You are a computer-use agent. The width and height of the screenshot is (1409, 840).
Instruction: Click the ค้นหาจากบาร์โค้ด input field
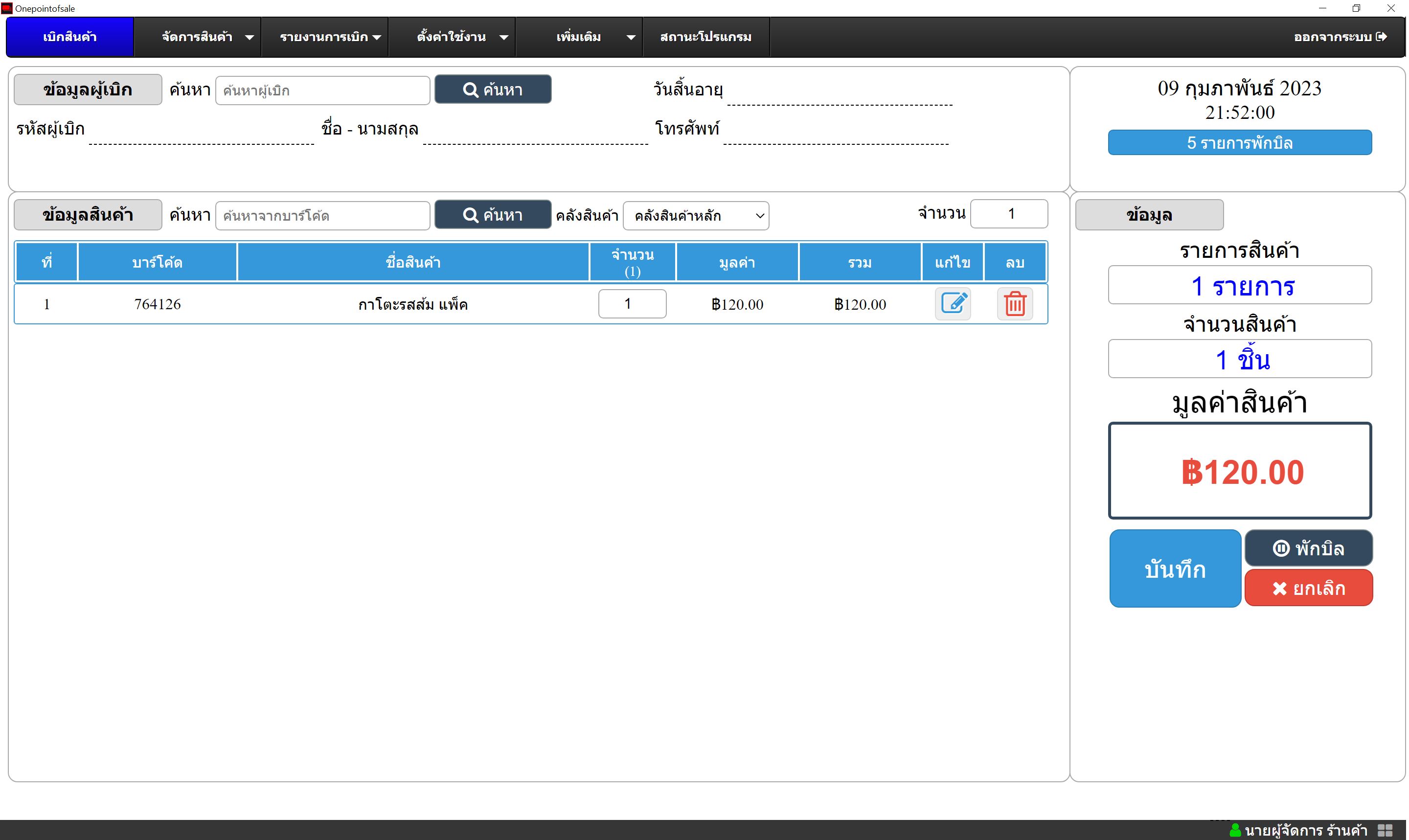point(323,216)
